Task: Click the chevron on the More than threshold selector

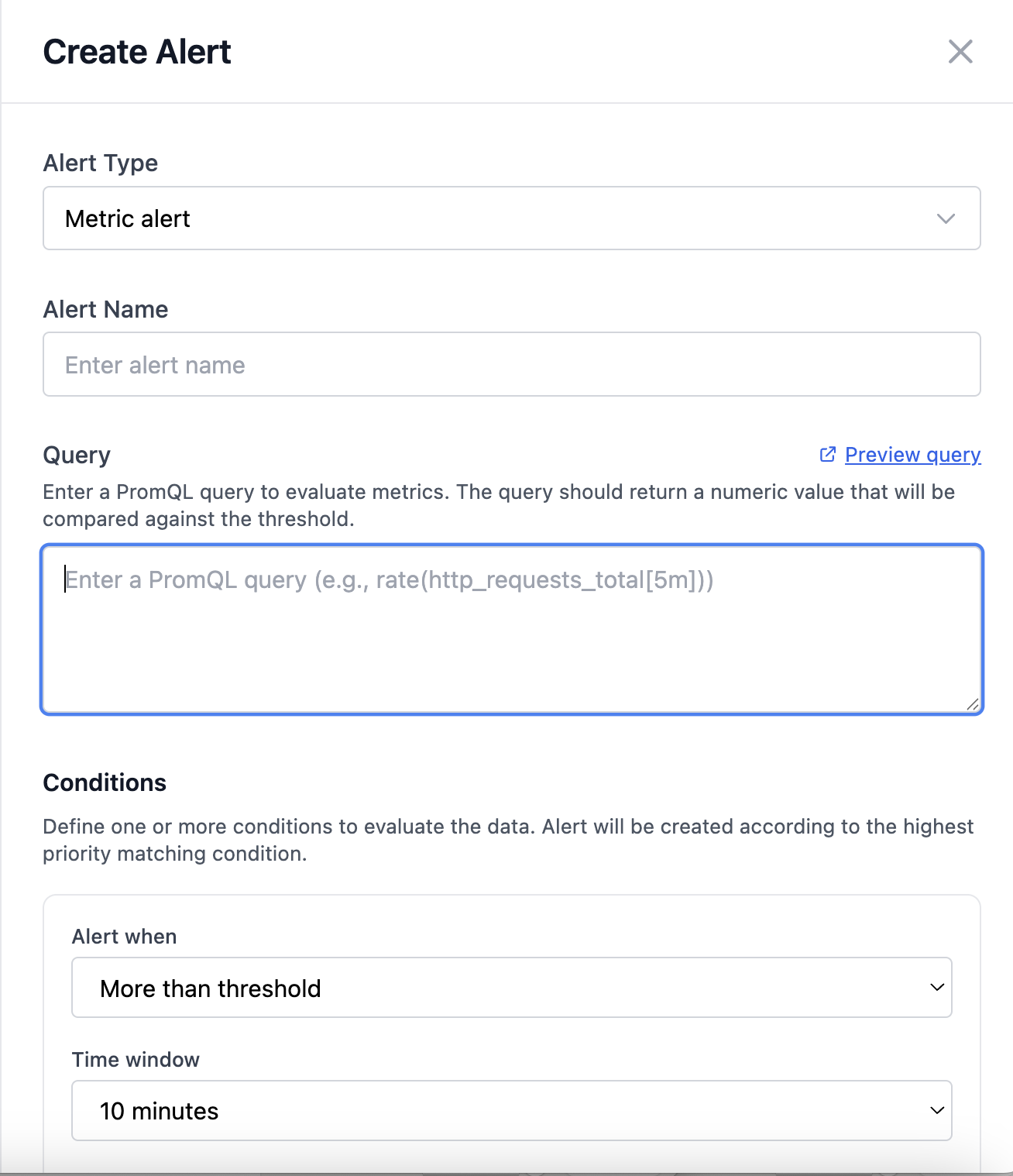Action: click(x=938, y=988)
